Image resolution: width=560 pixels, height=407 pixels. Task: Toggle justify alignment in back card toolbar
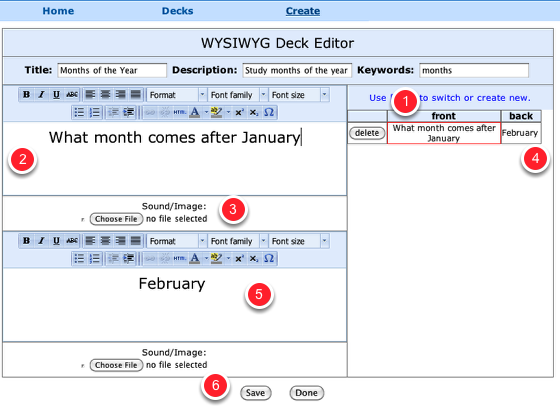coord(135,241)
